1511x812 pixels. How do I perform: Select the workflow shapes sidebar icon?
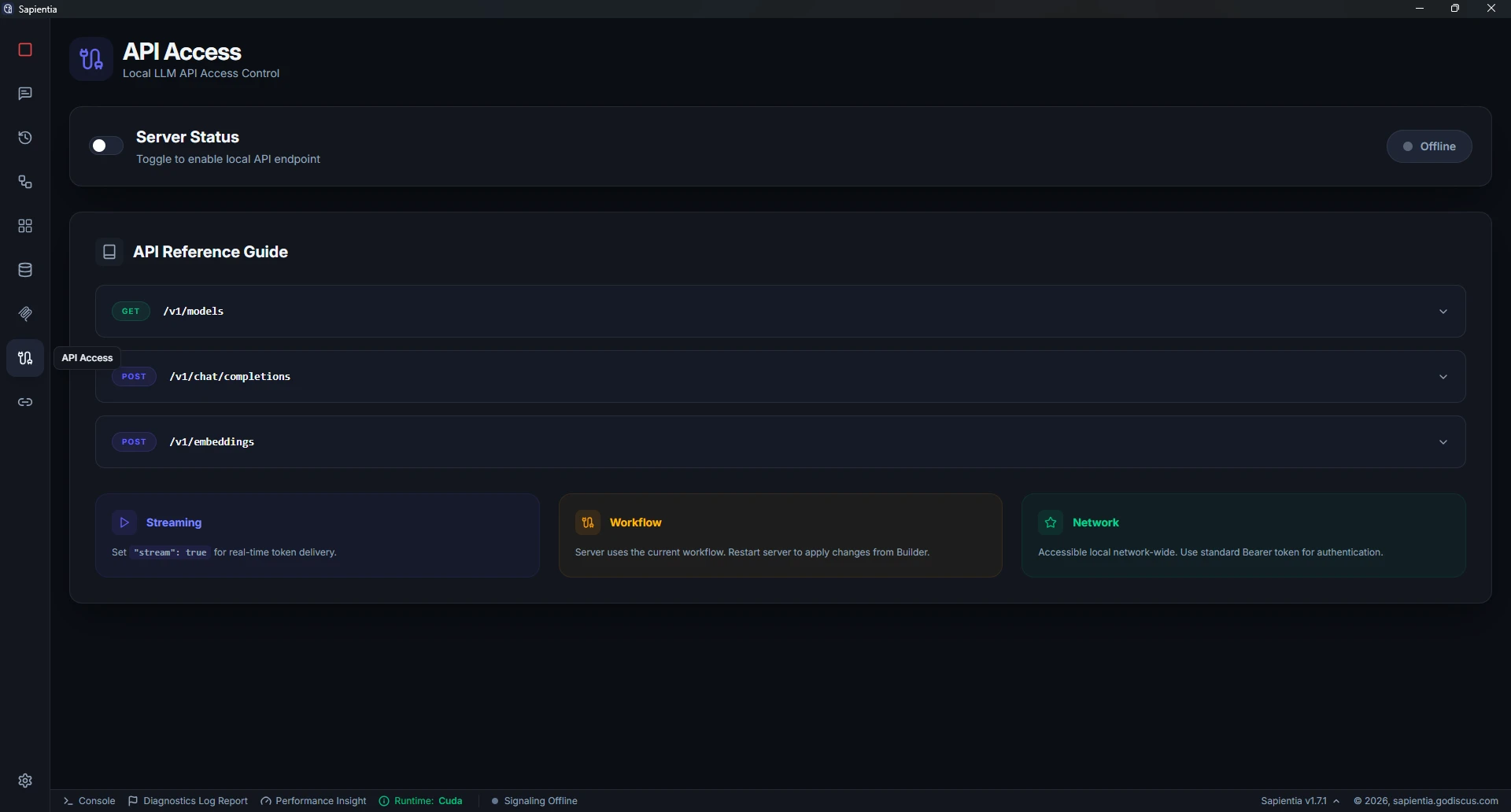[25, 182]
